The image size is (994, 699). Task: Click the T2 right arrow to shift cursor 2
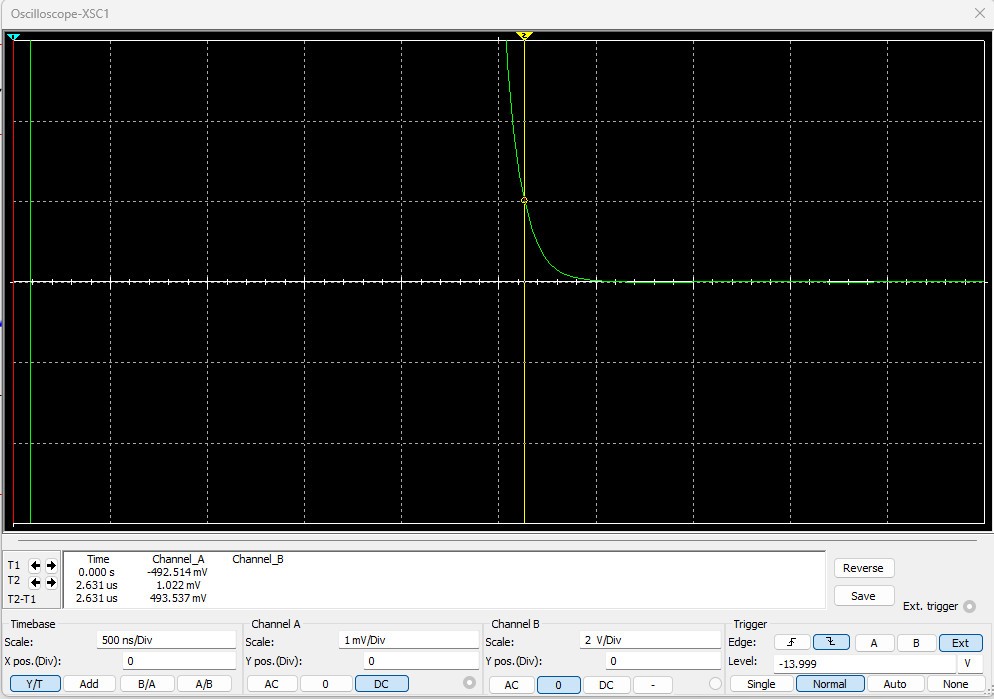50,582
